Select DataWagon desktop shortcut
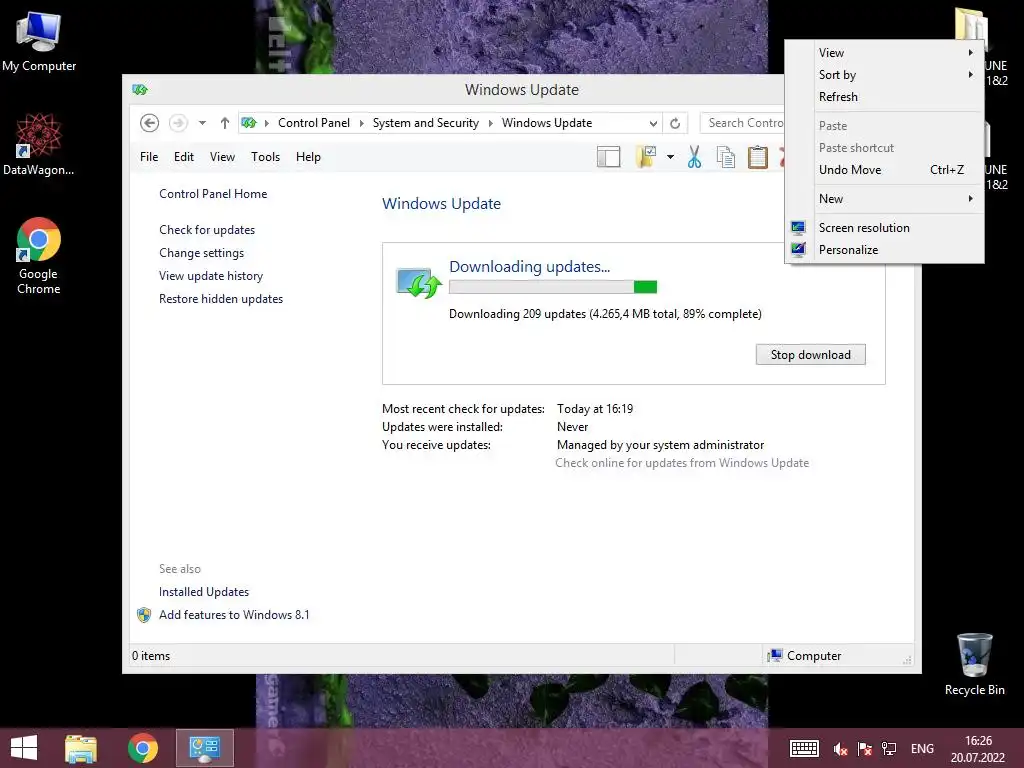 coord(39,144)
